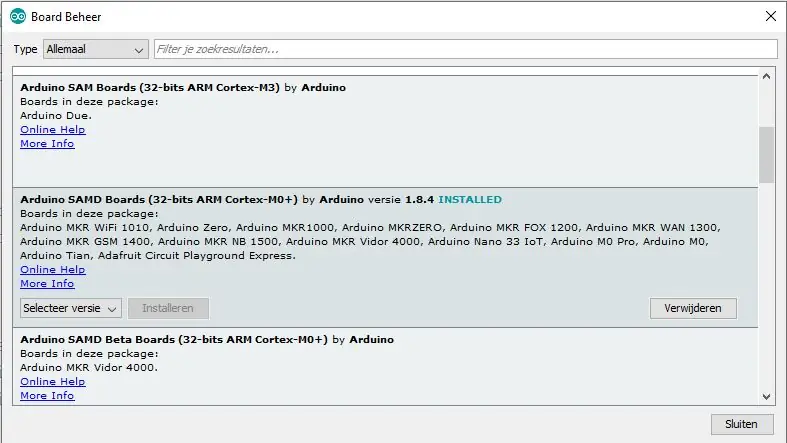Click Verwijderen to remove SAMD Boards

click(x=693, y=308)
